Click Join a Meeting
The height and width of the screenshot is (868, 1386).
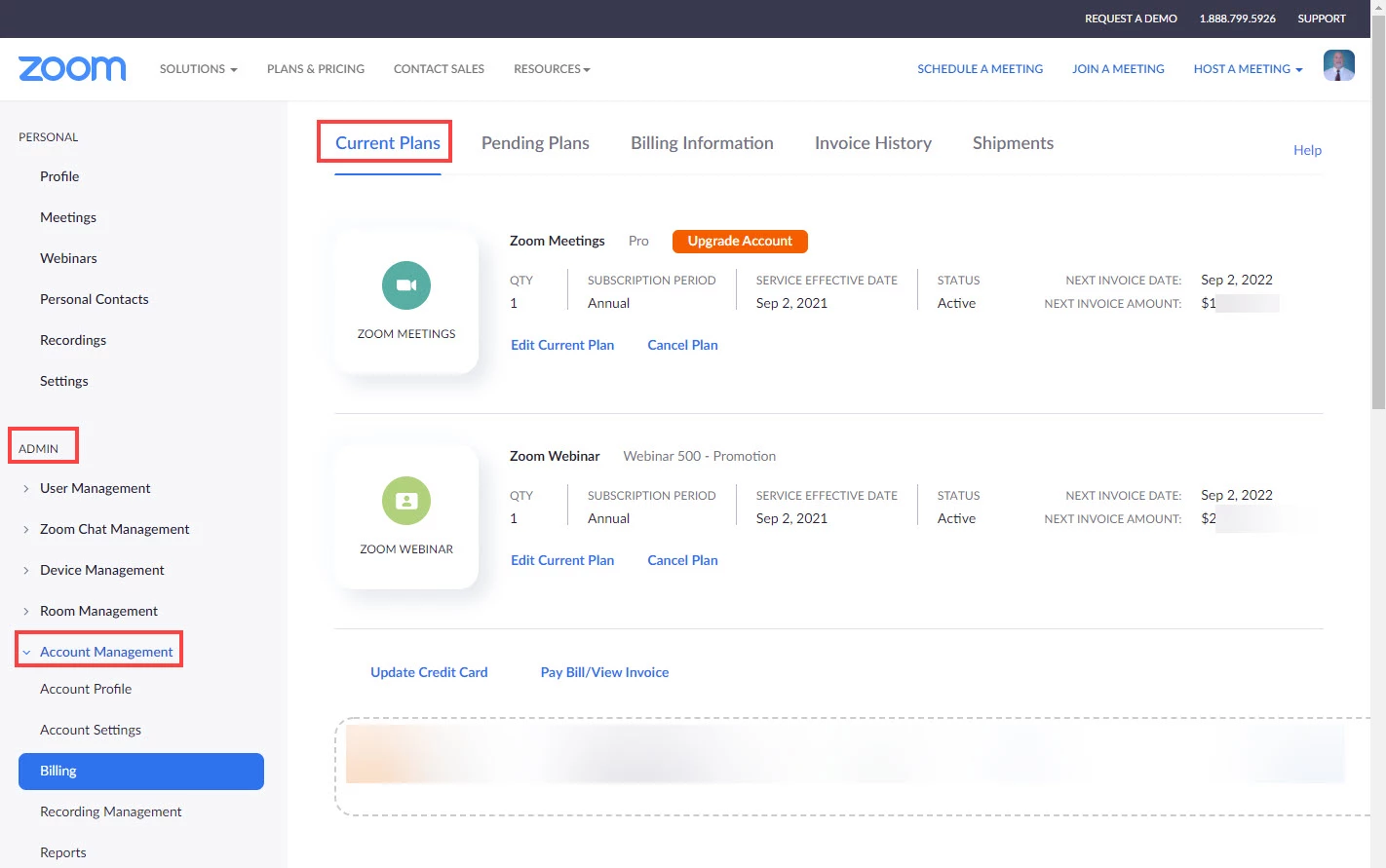[x=1118, y=69]
